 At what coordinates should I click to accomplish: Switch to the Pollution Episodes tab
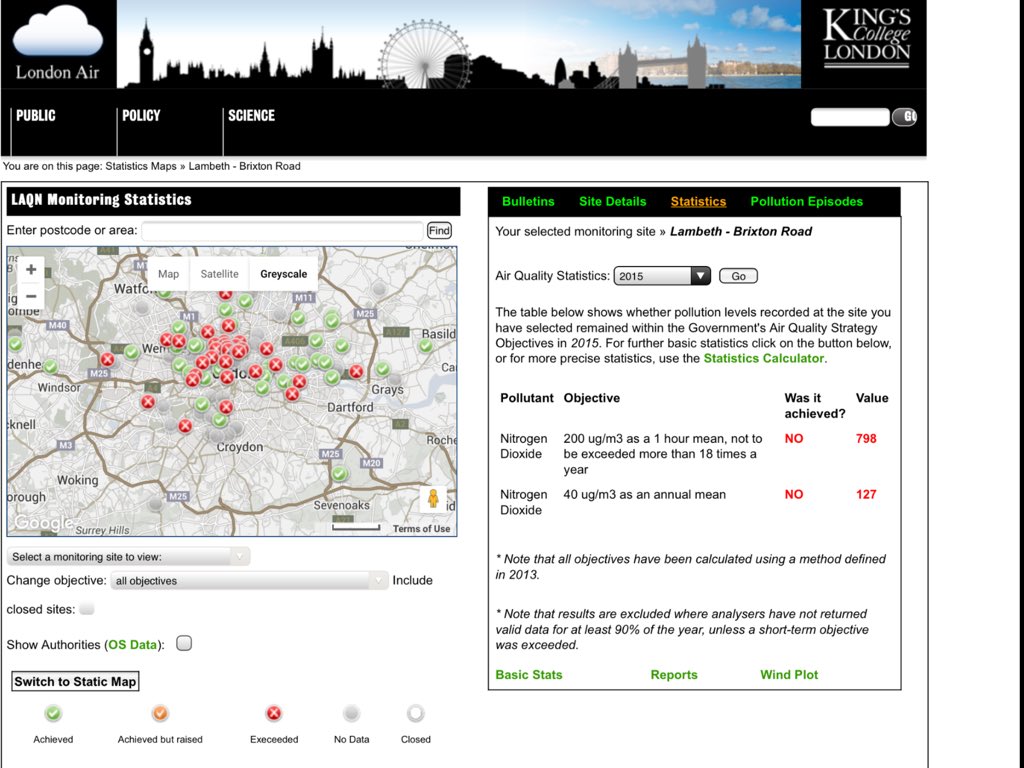[806, 201]
